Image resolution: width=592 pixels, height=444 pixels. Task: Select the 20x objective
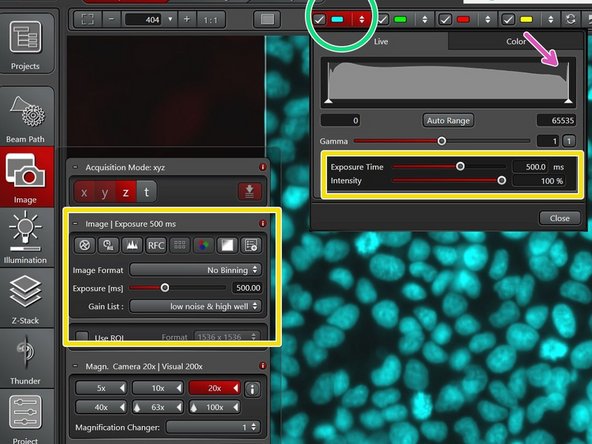coord(214,388)
